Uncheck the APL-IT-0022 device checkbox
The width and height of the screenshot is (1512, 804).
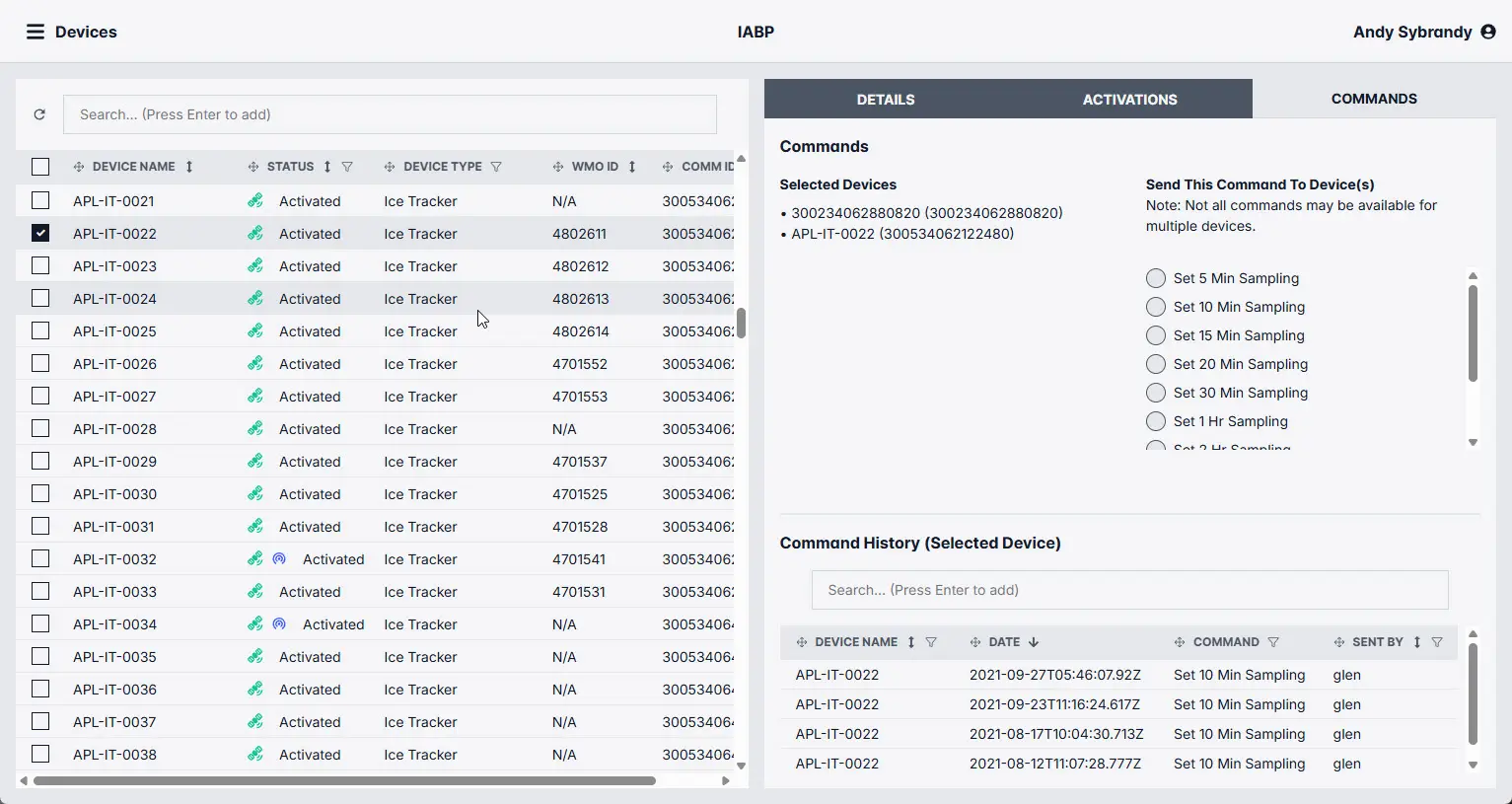pos(40,234)
